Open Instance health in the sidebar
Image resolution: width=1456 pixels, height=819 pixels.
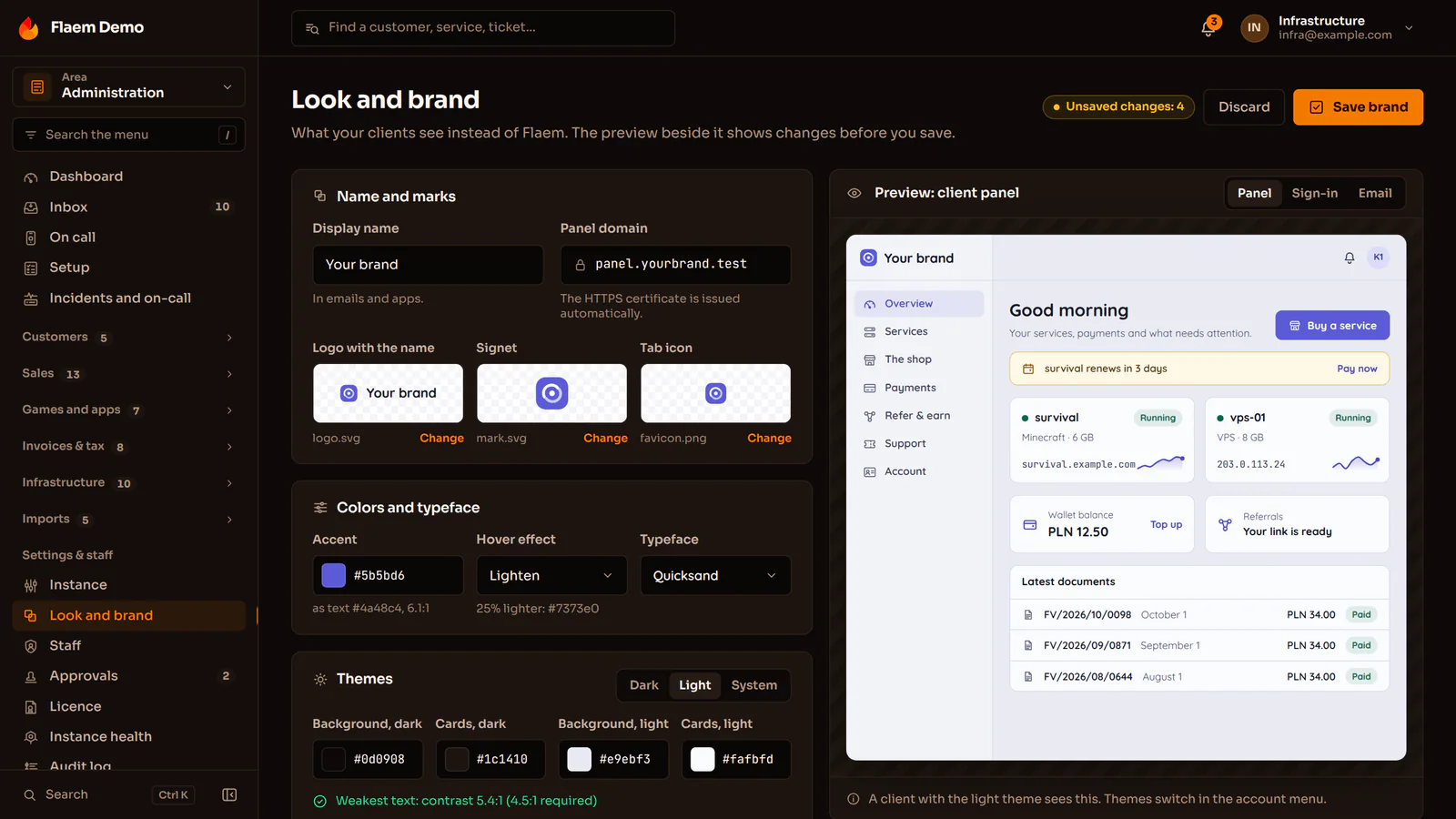128,737
